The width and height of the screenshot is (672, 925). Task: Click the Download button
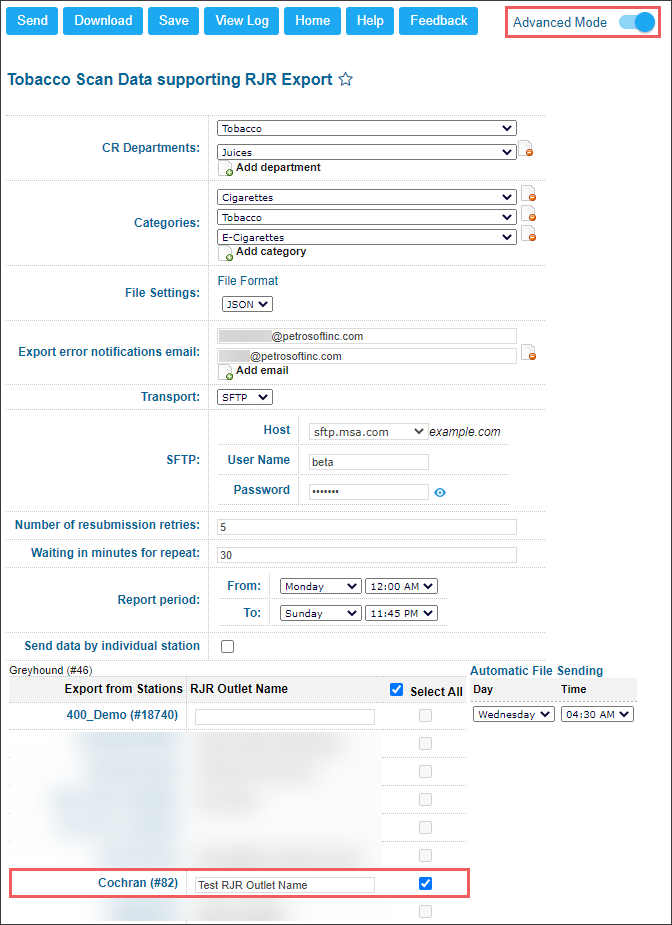point(103,21)
